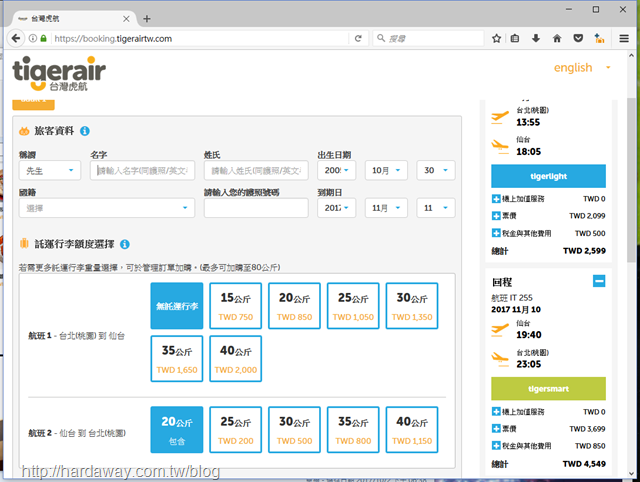The width and height of the screenshot is (640, 482).
Task: Select 30公斤 TWD 1,350 baggage option
Action: [412, 306]
